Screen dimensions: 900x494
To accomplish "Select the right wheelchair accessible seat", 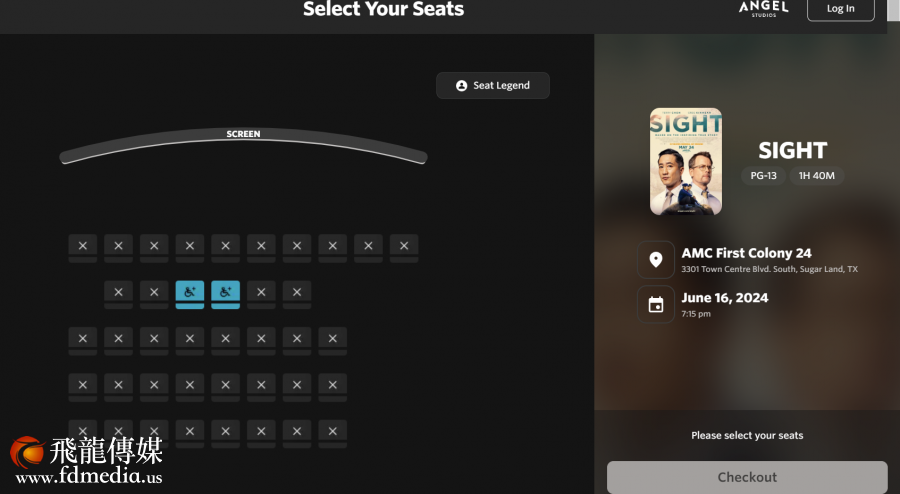I will (x=225, y=291).
